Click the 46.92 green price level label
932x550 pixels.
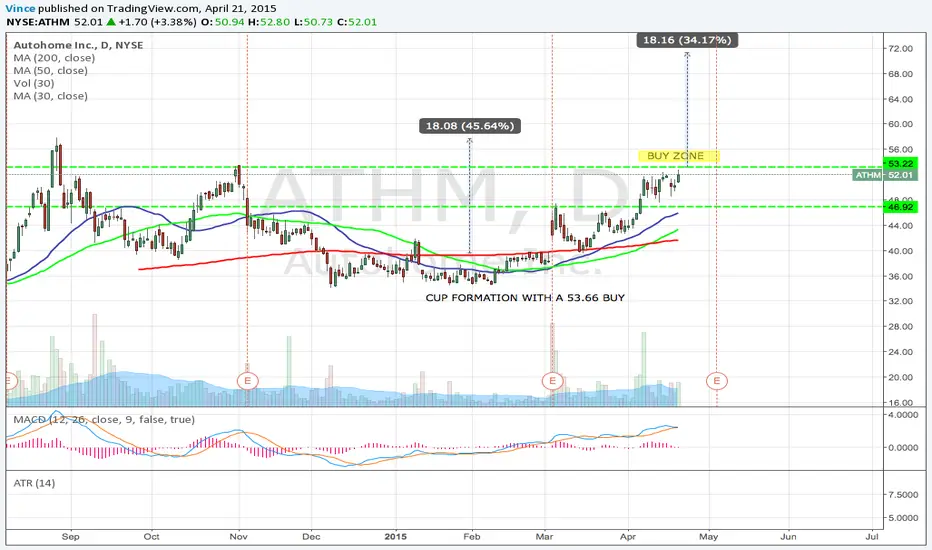coord(900,207)
